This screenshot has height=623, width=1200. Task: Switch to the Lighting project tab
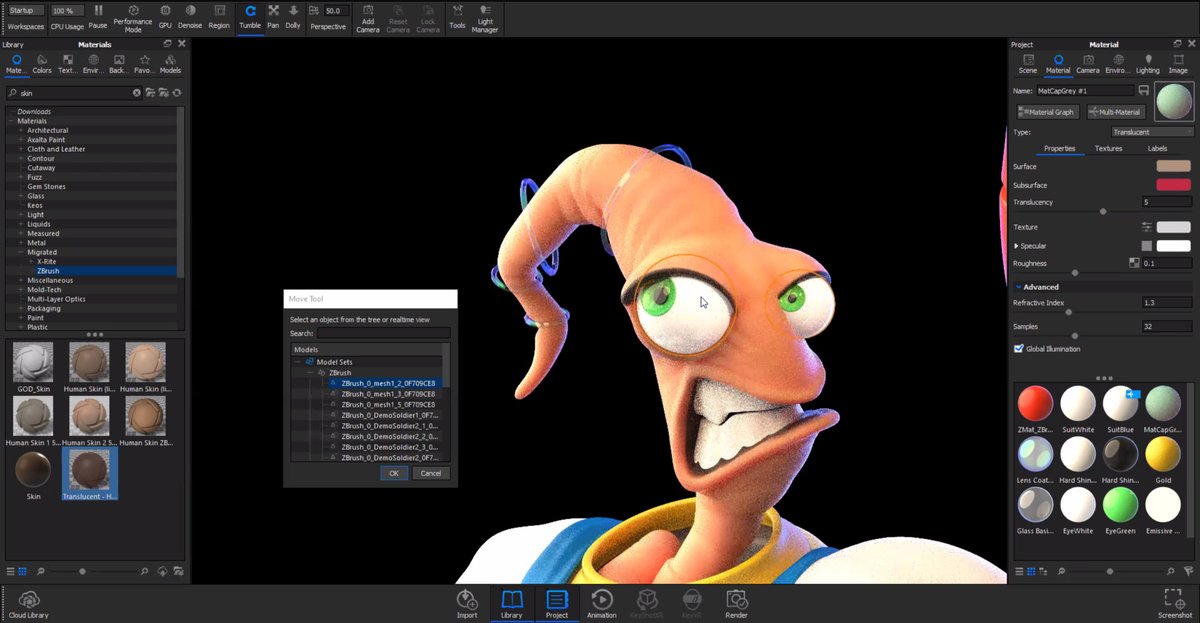(1148, 64)
